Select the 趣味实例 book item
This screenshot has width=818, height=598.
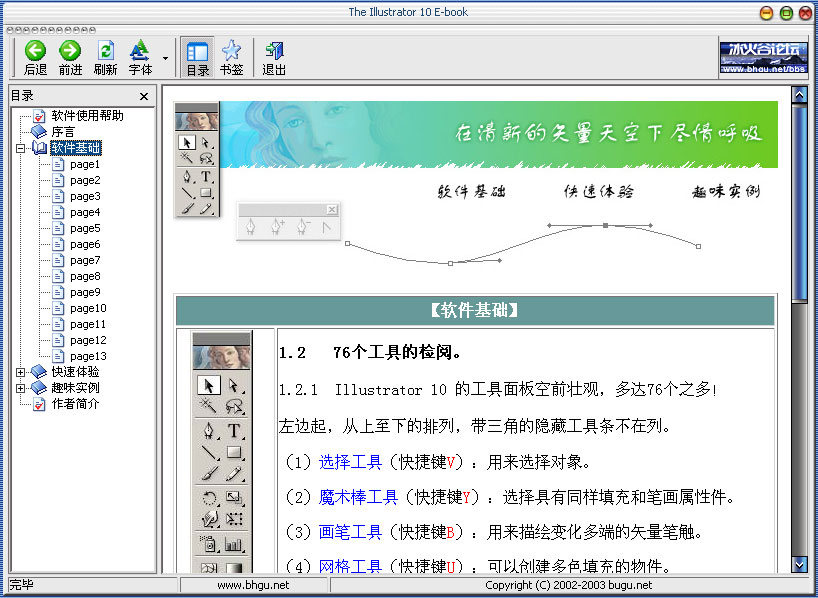[76, 388]
